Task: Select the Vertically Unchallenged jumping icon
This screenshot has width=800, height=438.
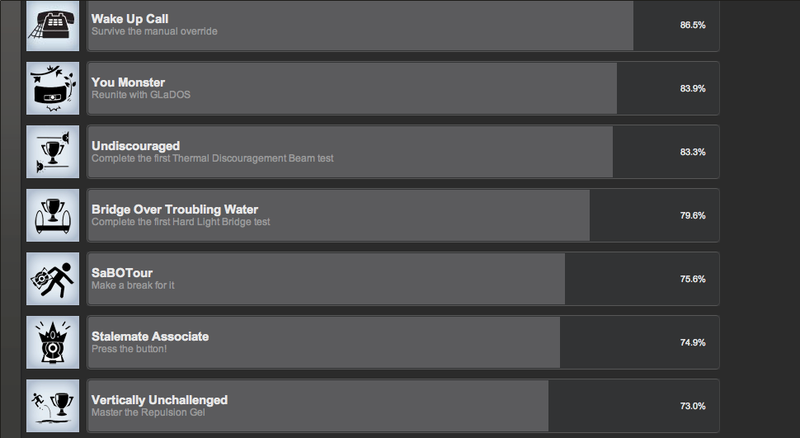Action: [x=53, y=405]
